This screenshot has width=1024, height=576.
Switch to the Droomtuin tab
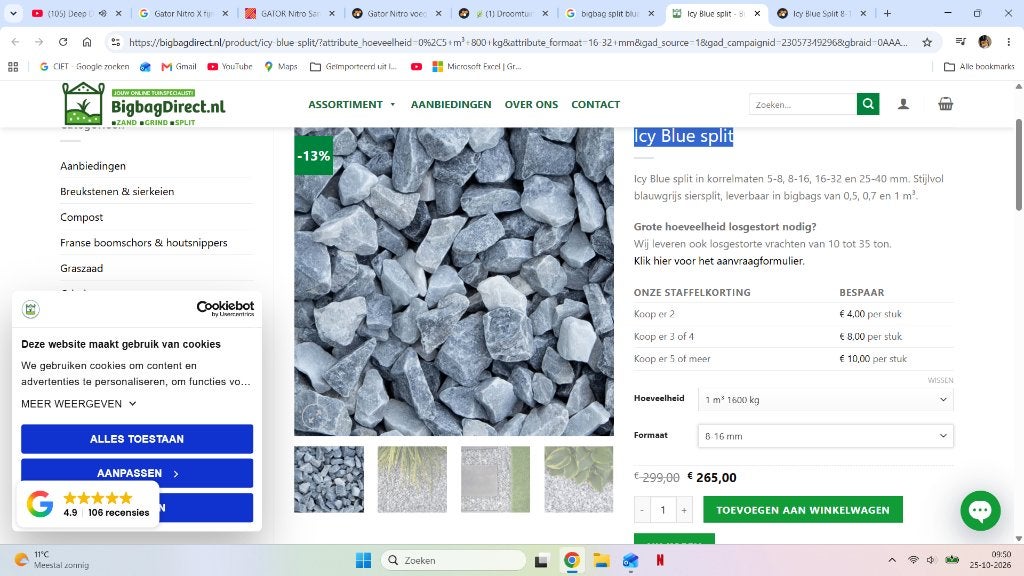tap(504, 13)
